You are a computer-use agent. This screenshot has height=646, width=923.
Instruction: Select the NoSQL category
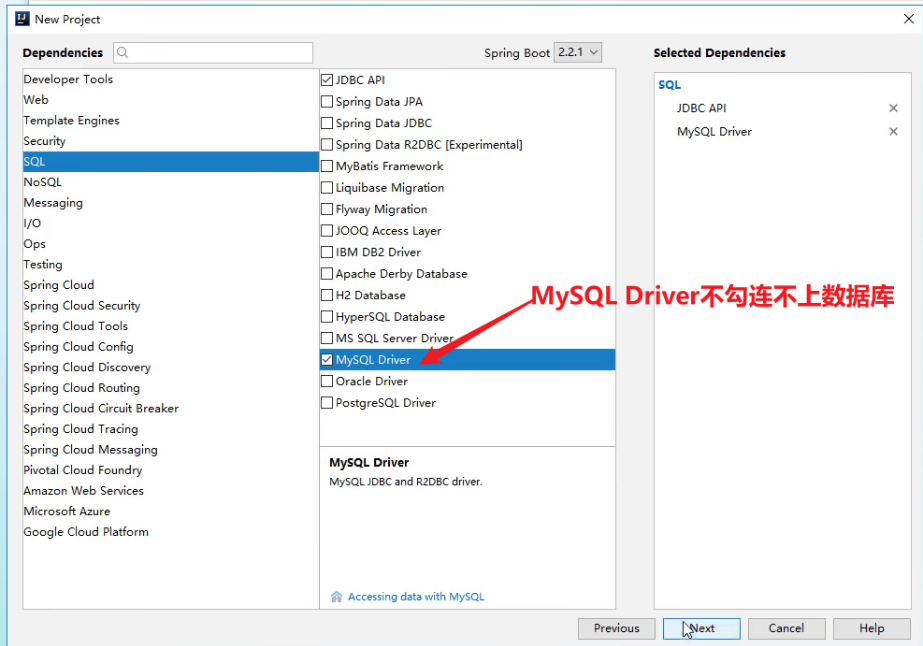(171, 182)
